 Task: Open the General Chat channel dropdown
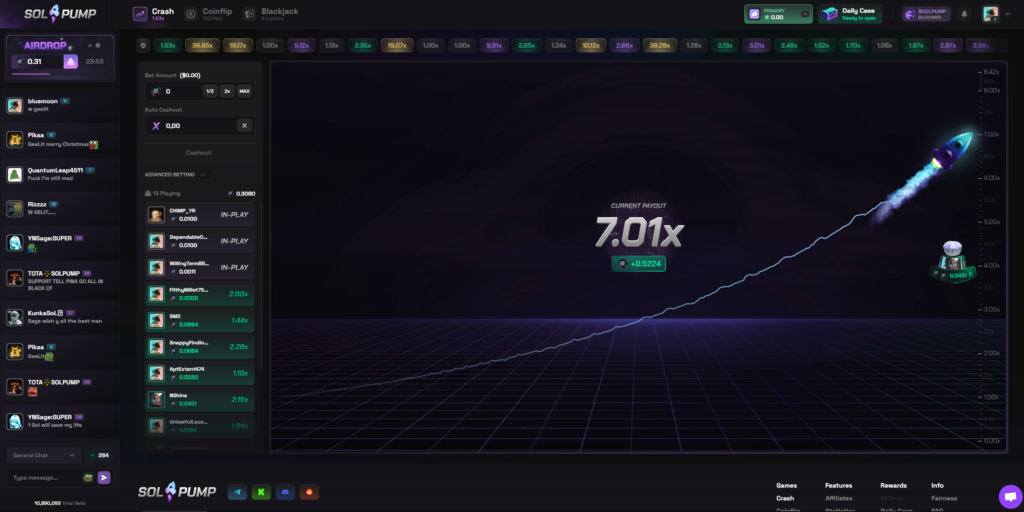point(44,455)
